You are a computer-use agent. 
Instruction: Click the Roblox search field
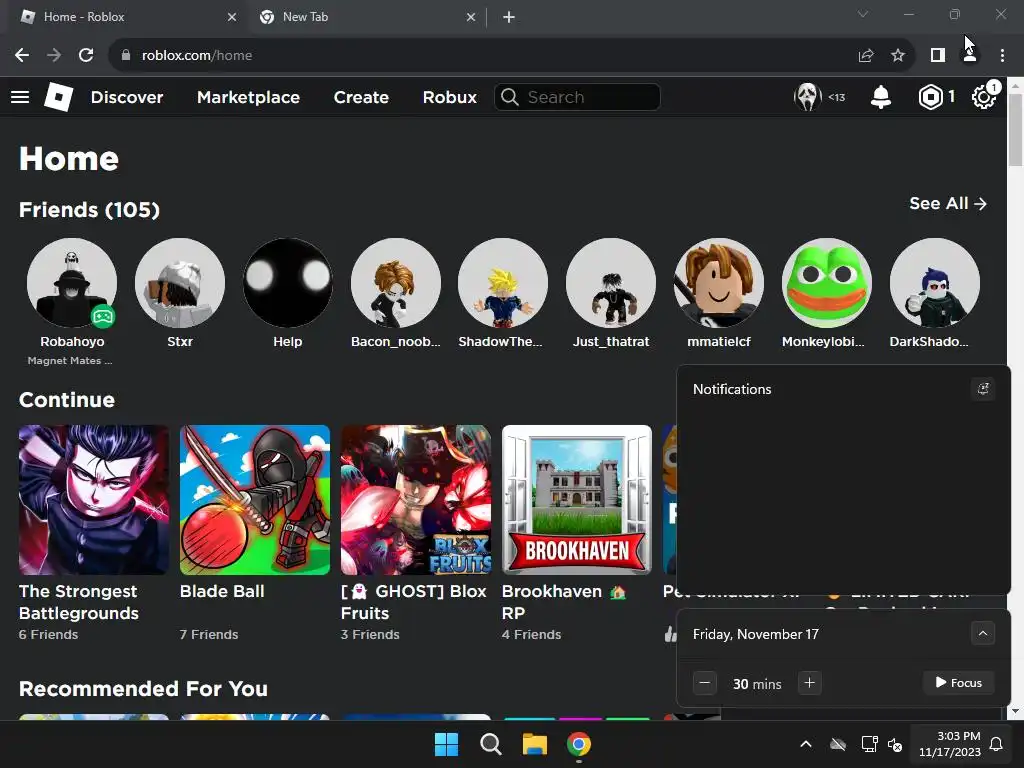[577, 97]
